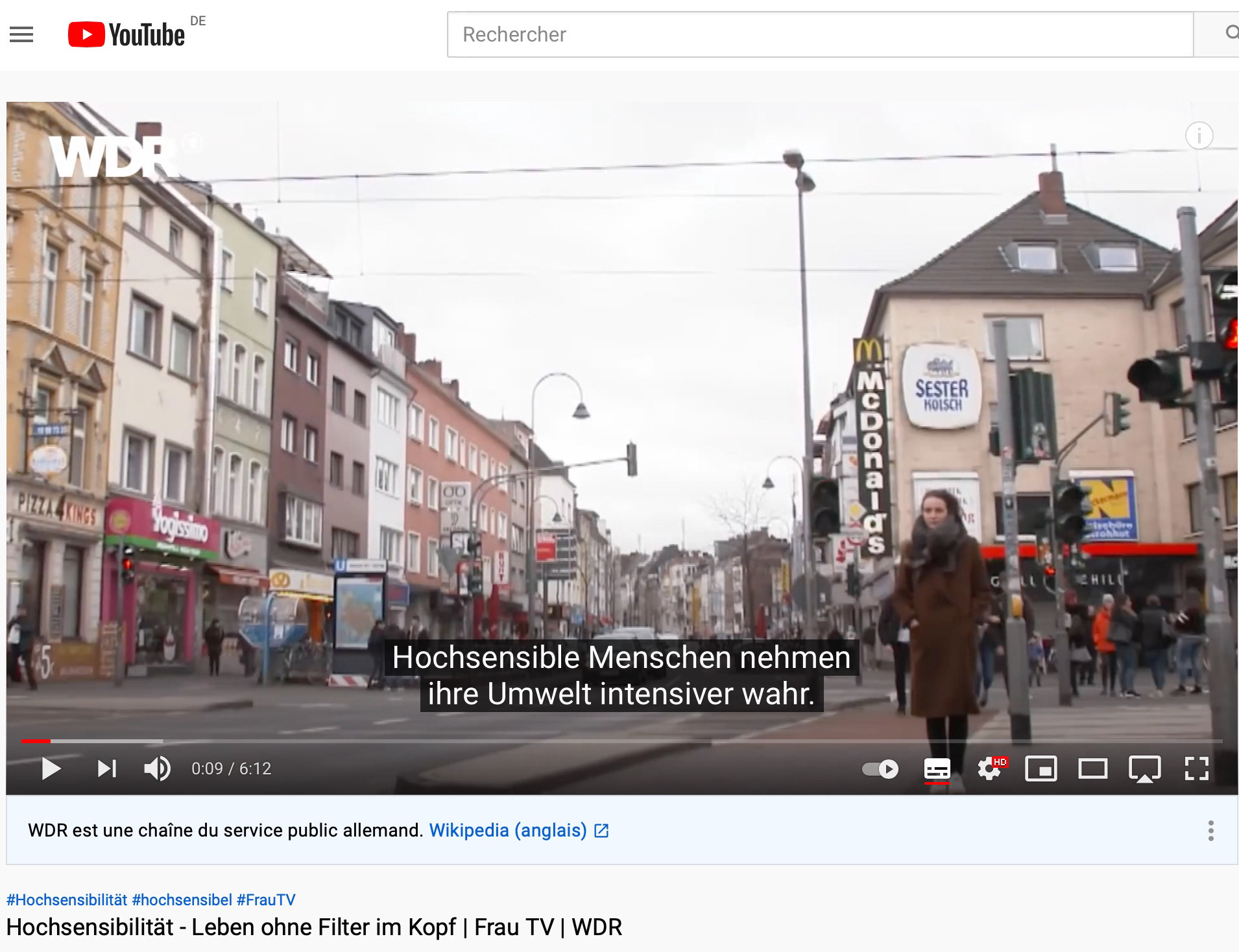
Task: Turn off subtitles with captions button
Action: pos(937,769)
